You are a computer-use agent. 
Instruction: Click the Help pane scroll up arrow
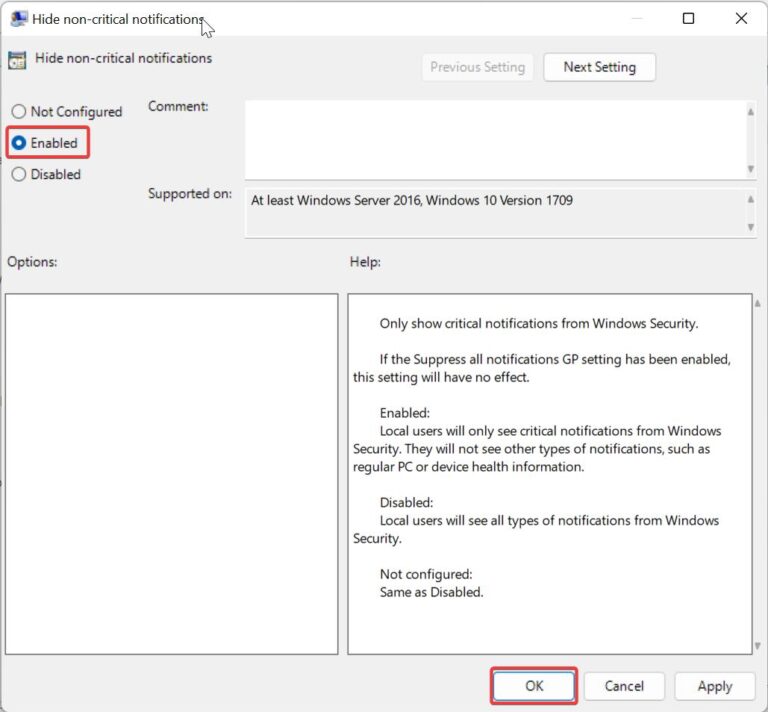coord(758,304)
